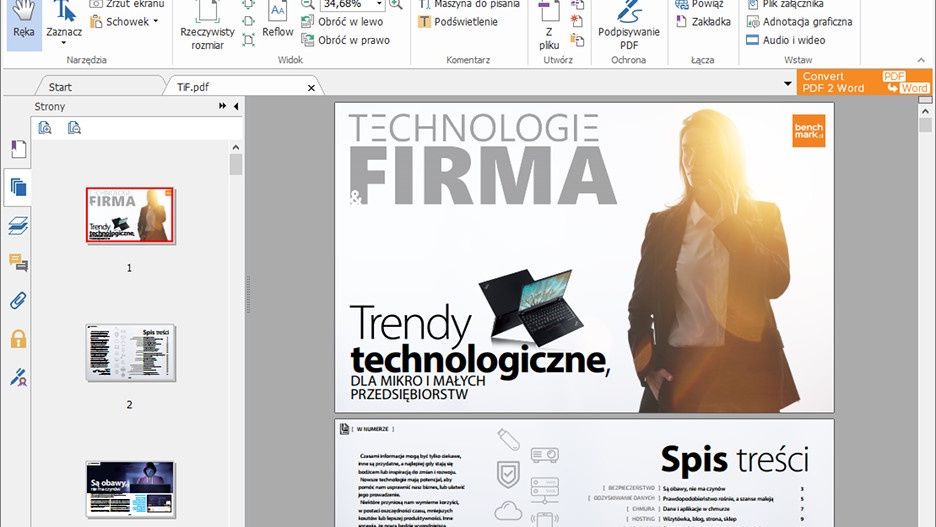Open the digital signatures panel
Image resolution: width=936 pixels, height=527 pixels.
[19, 377]
